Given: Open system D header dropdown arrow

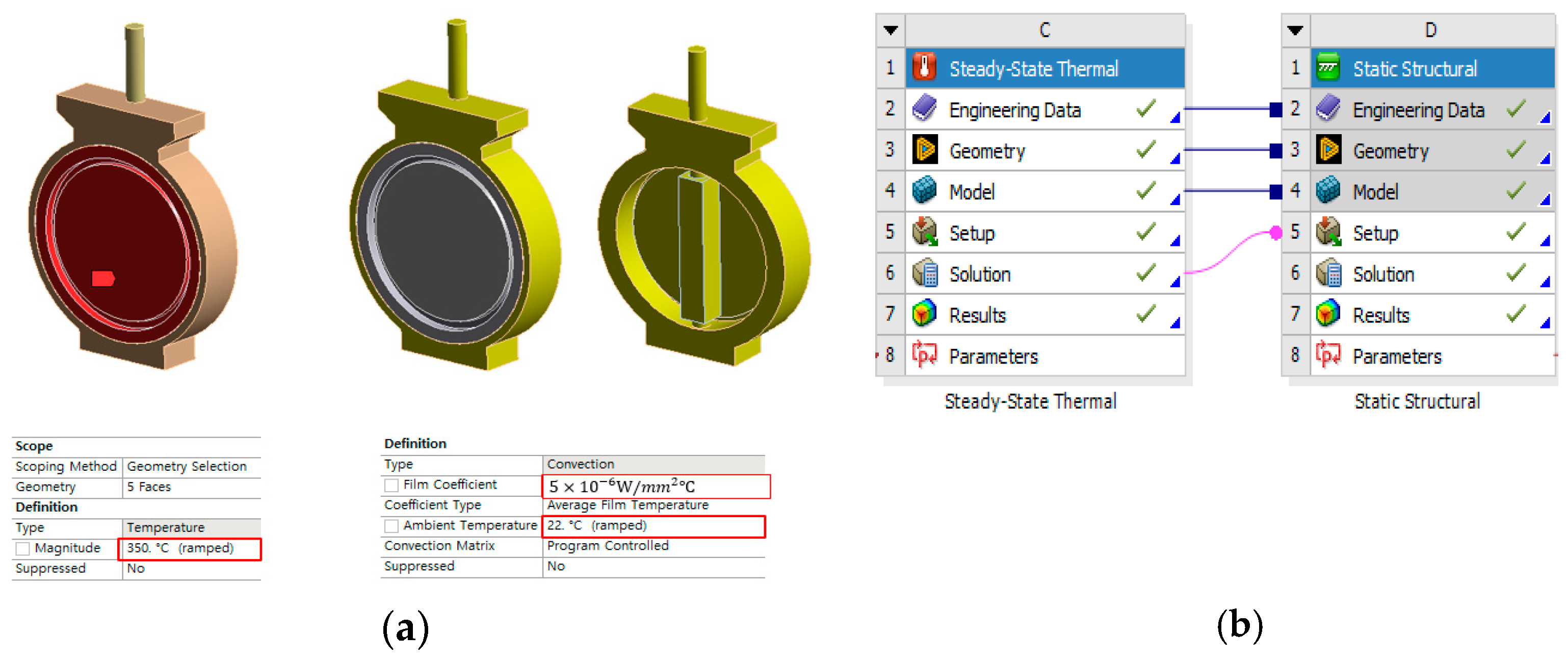Looking at the screenshot, I should click(1295, 30).
